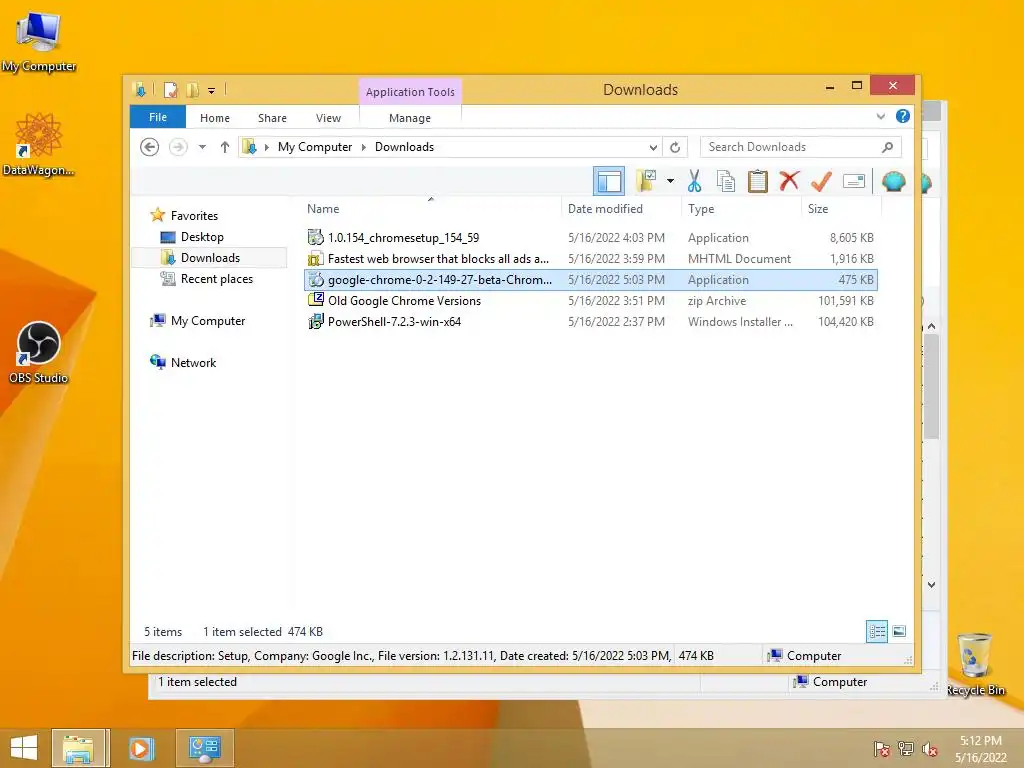Open the folder options dropdown arrow
This screenshot has width=1024, height=768.
[670, 181]
